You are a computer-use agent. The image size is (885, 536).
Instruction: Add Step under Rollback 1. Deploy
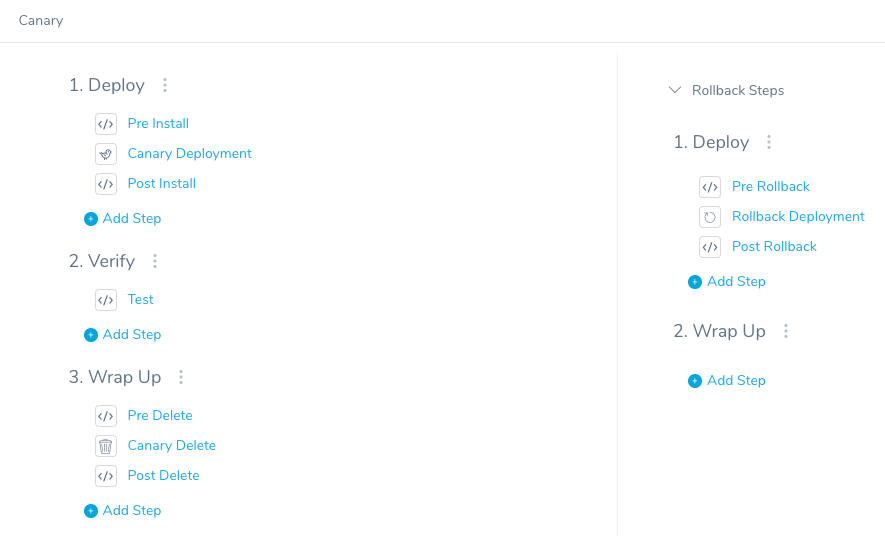pyautogui.click(x=727, y=282)
